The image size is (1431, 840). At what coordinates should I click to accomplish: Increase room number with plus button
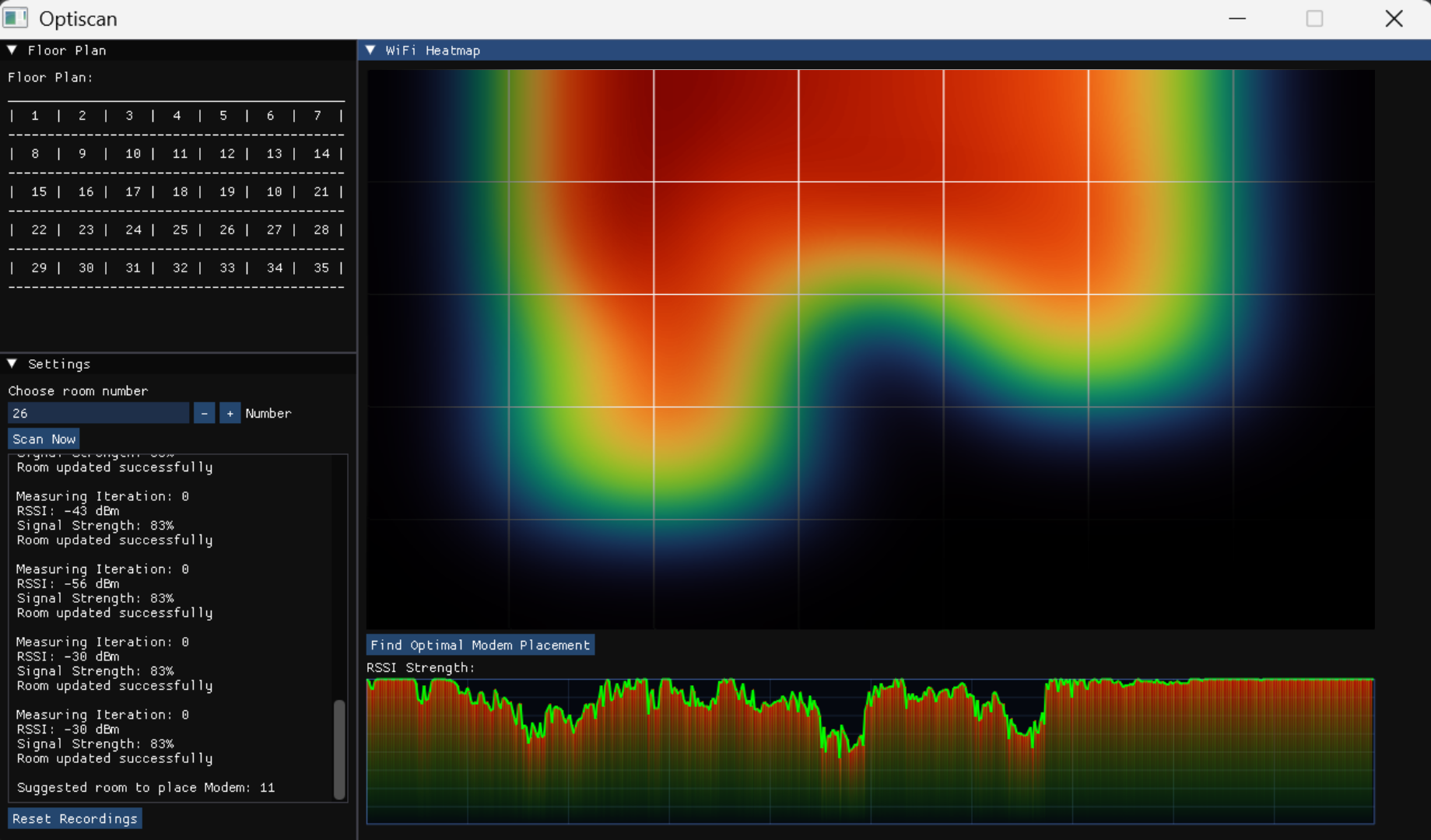point(230,413)
